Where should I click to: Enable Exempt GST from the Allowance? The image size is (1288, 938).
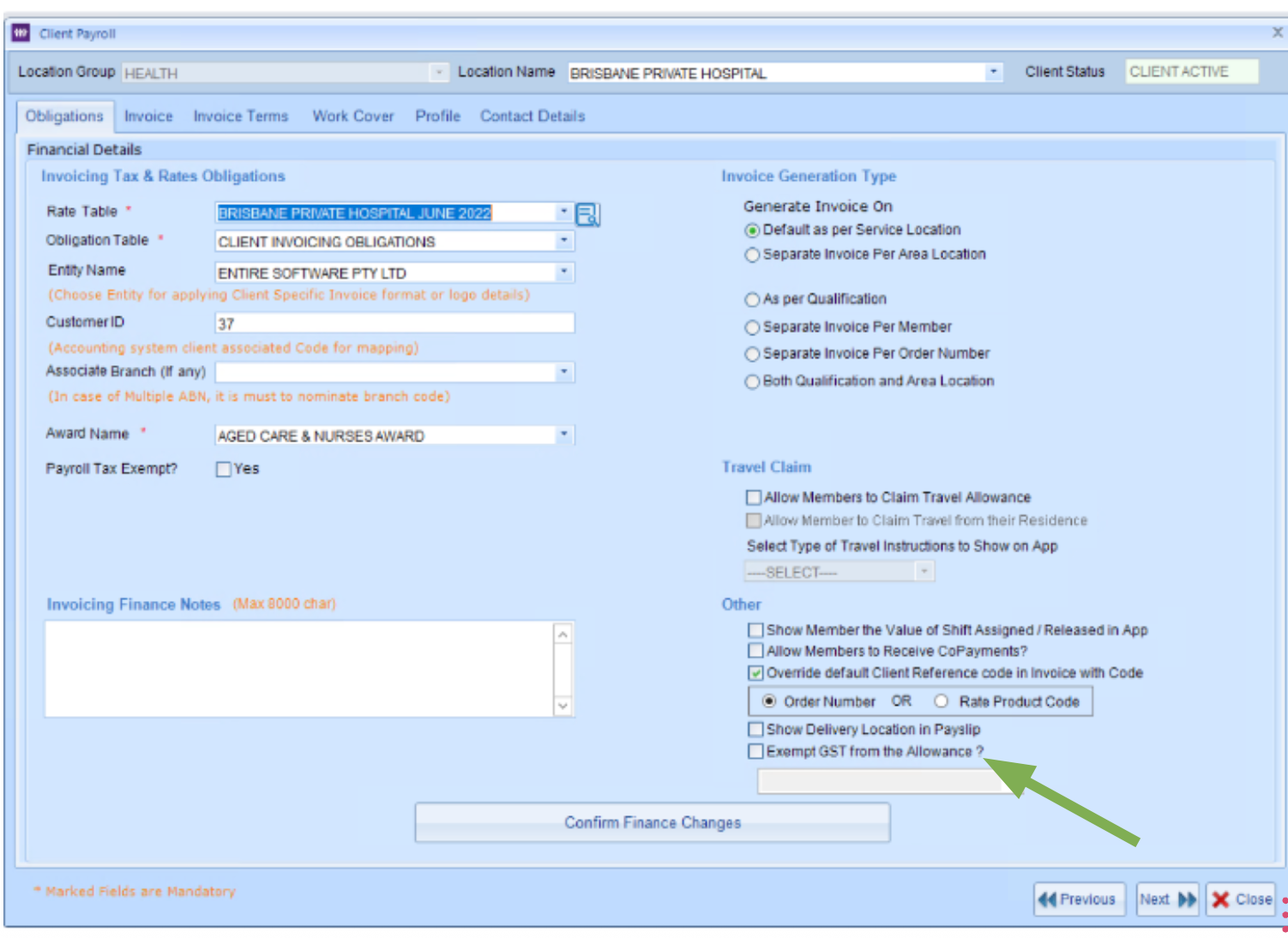(x=755, y=752)
